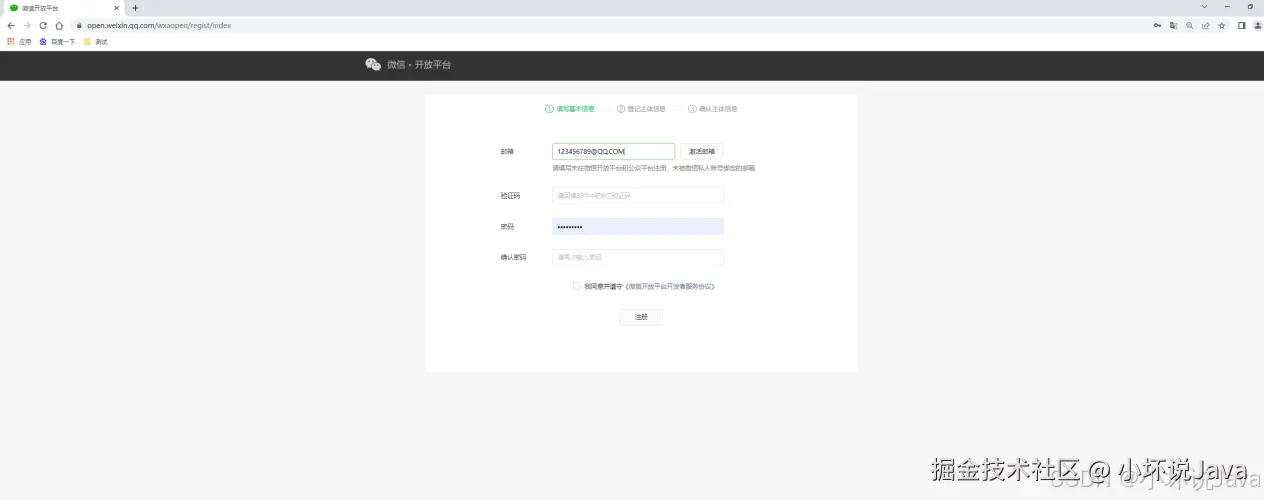Open the translate page icon
The height and width of the screenshot is (500, 1264).
click(x=1173, y=25)
